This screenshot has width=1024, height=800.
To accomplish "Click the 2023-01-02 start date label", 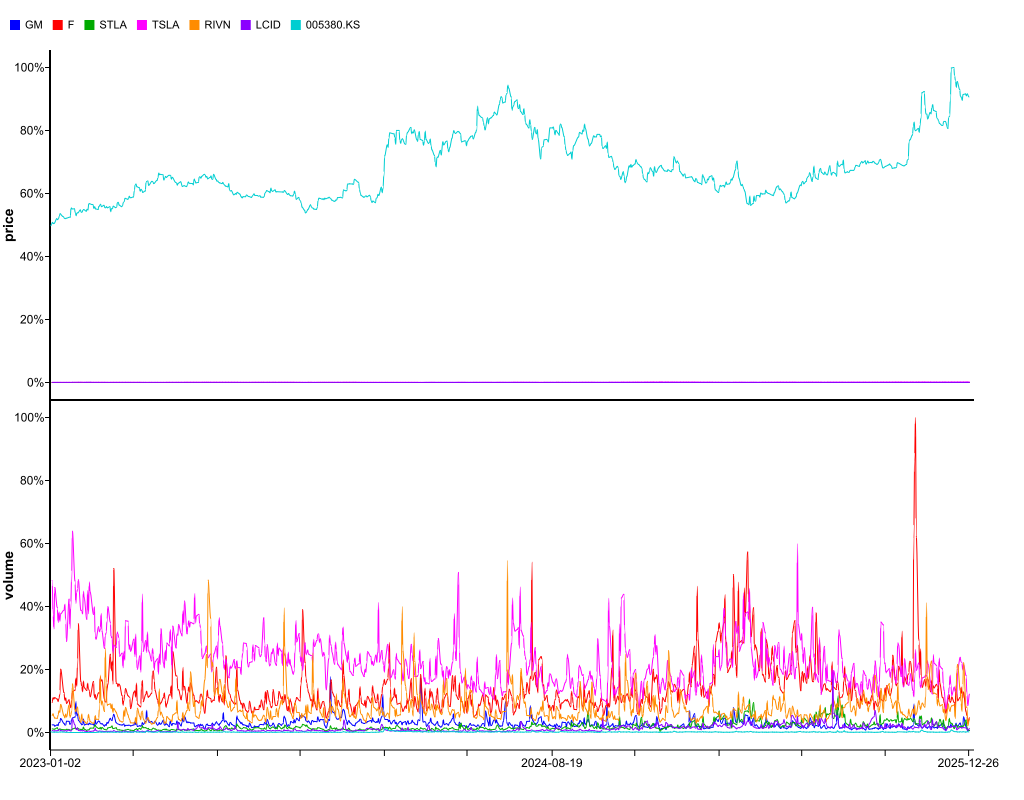I will coord(50,763).
